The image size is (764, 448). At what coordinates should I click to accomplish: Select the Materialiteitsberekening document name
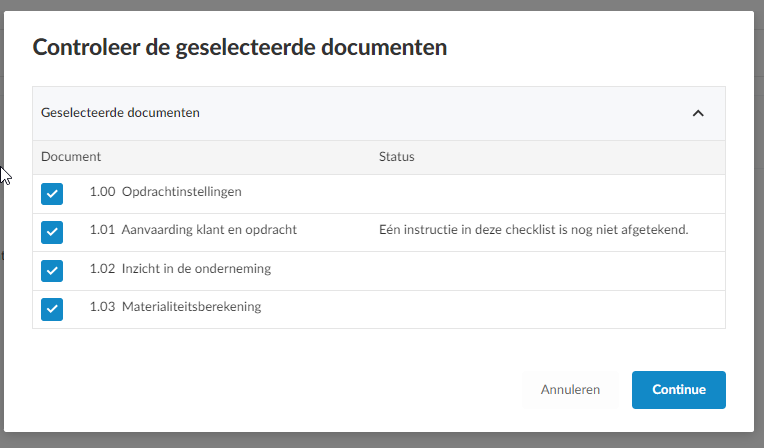[191, 307]
